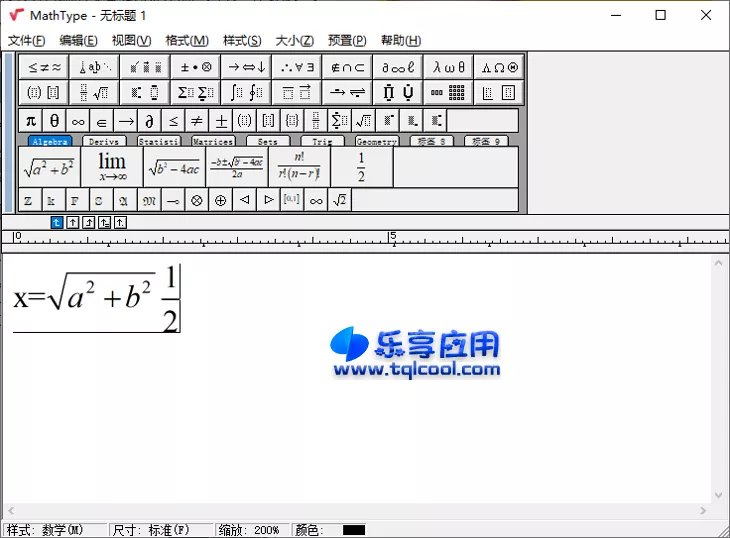Open the miscellaneous symbols palette (∂∞ℓ)

tap(398, 67)
